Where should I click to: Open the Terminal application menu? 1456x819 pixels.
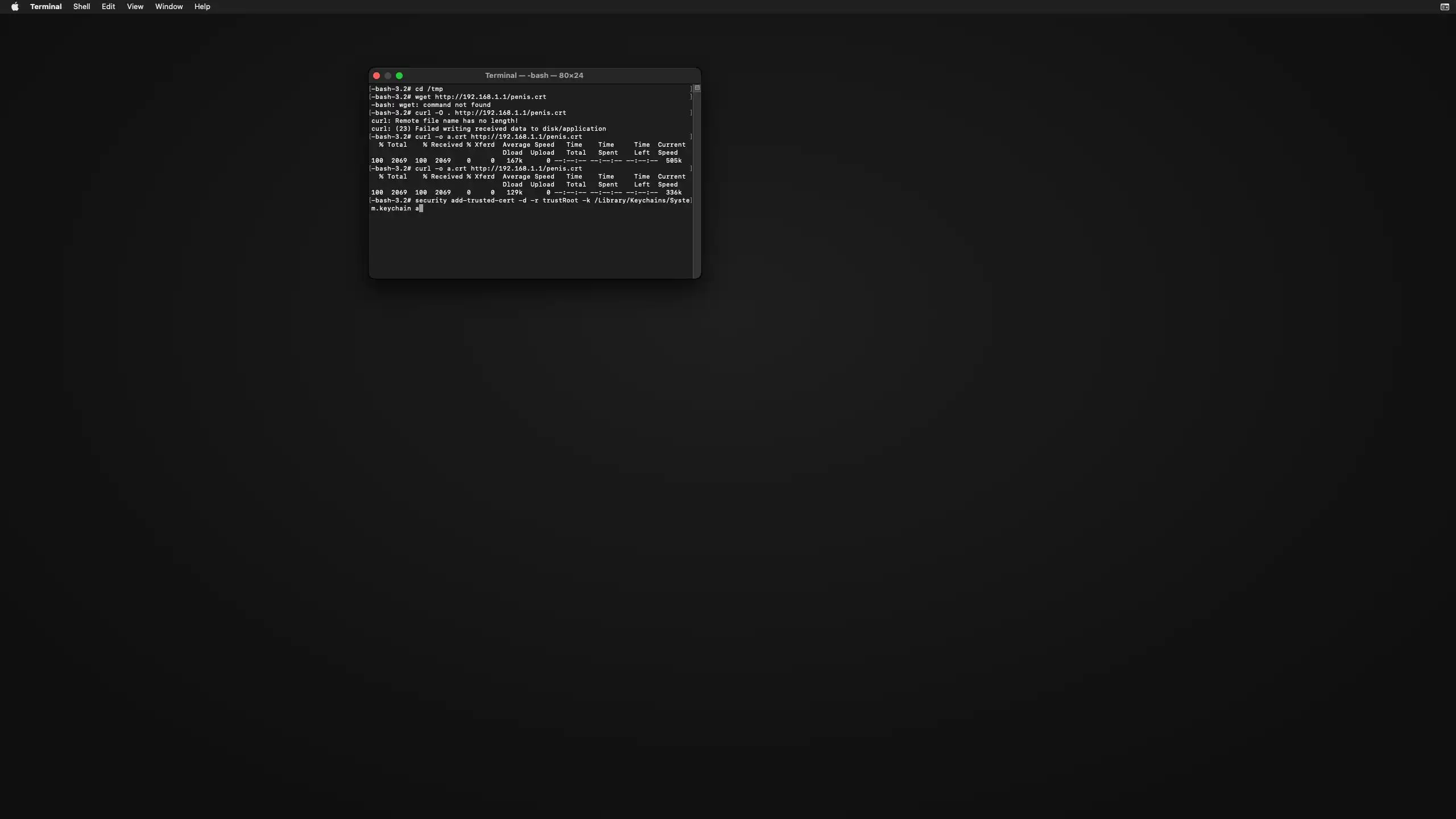click(x=45, y=7)
